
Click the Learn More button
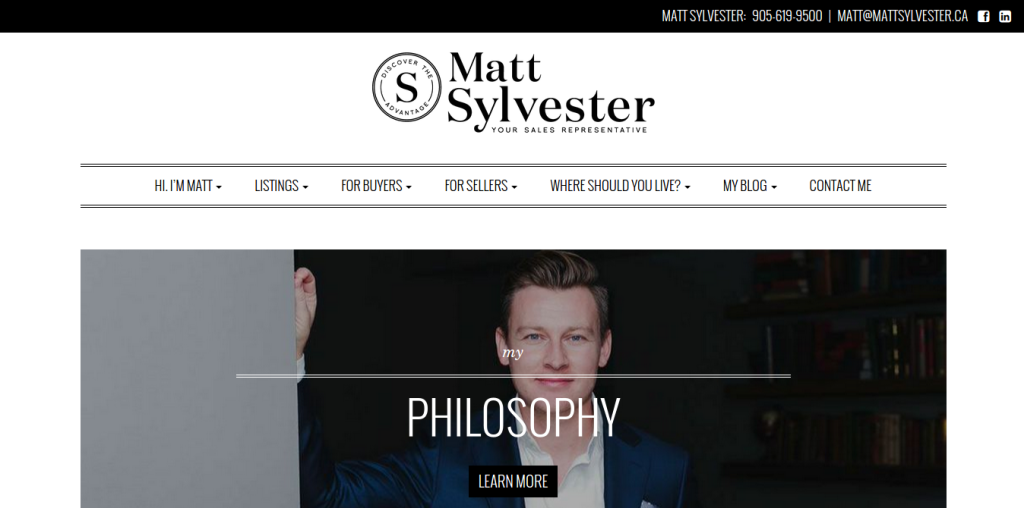[x=513, y=481]
